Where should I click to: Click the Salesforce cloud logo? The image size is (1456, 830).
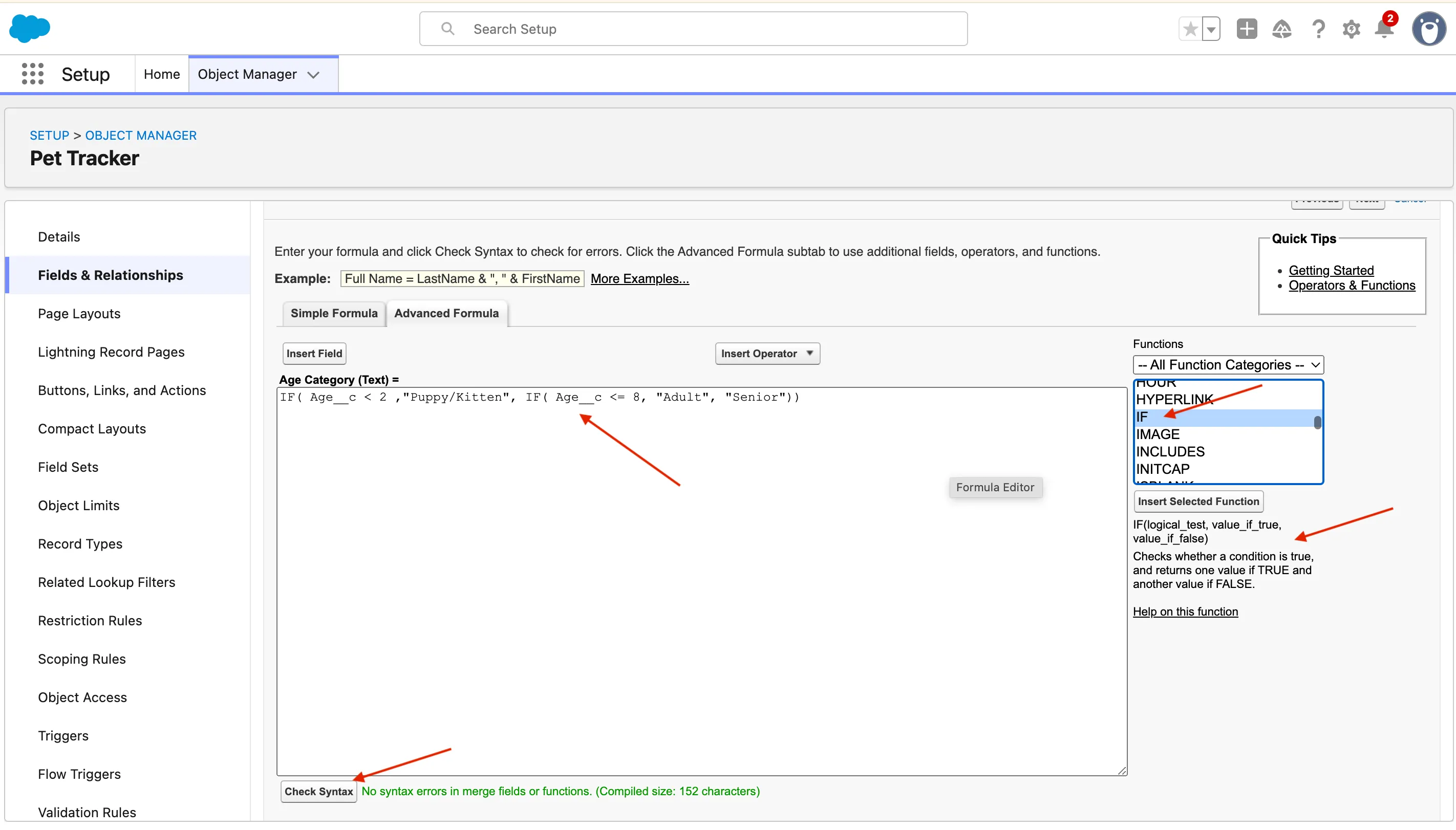(30, 29)
